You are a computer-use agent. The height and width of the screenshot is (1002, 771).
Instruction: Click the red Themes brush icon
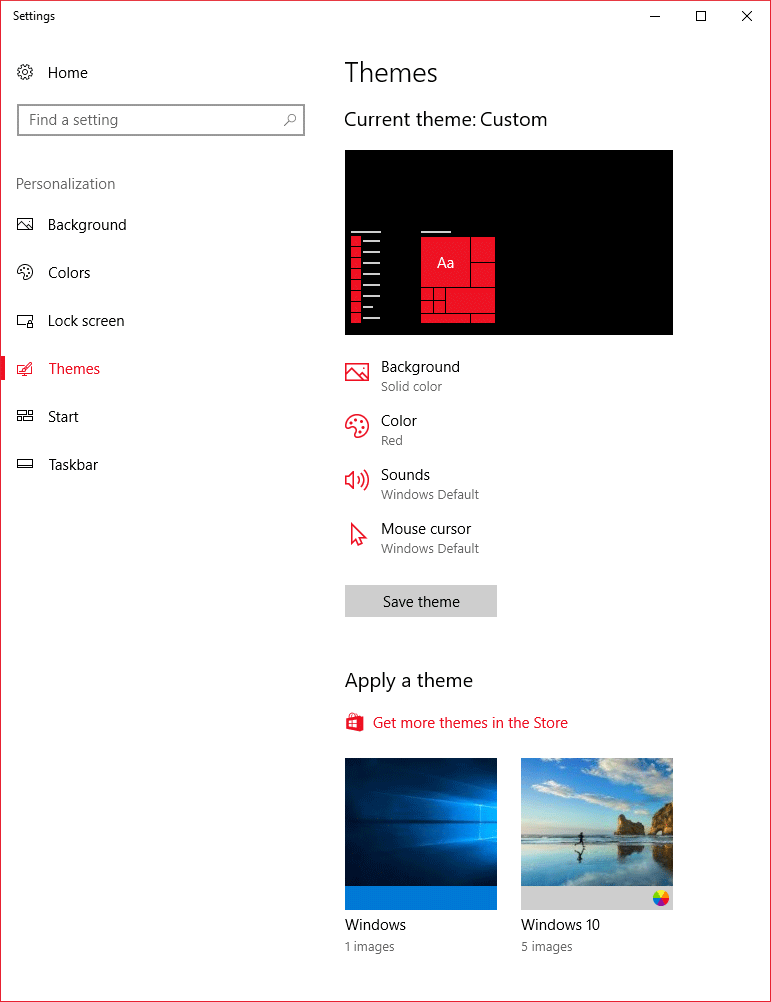[x=25, y=369]
